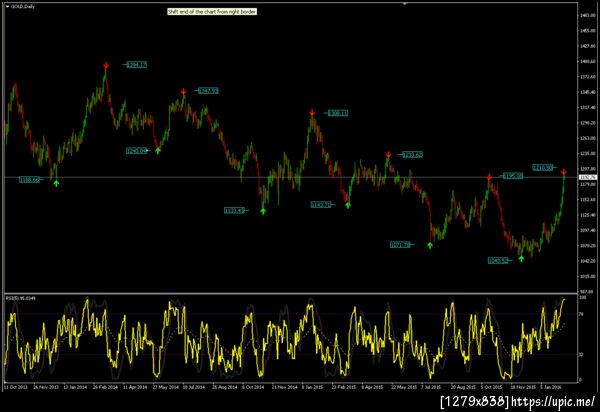This screenshot has width=600, height=412.
Task: Click the current price tag on the right scale
Action: tap(588, 178)
